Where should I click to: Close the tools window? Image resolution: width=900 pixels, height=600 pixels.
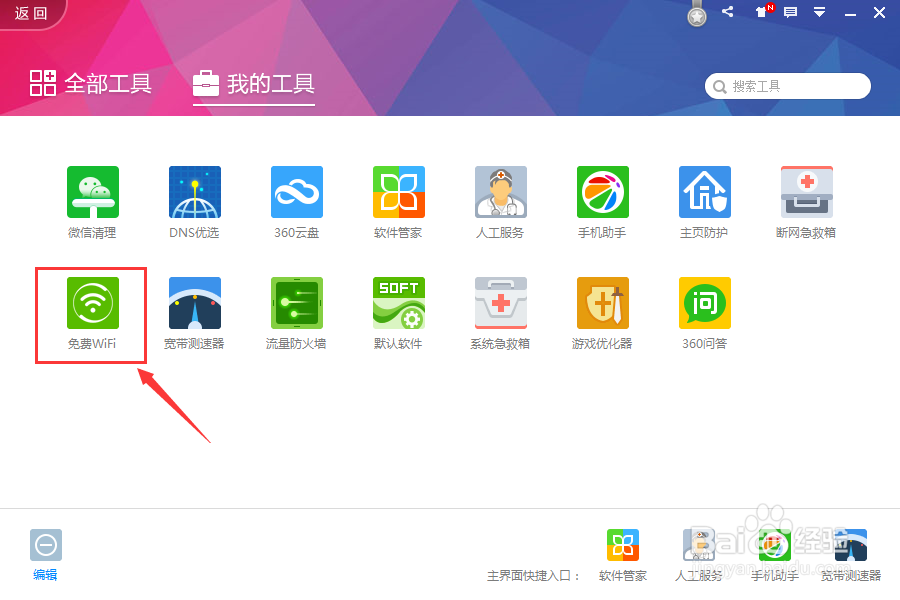click(x=879, y=13)
